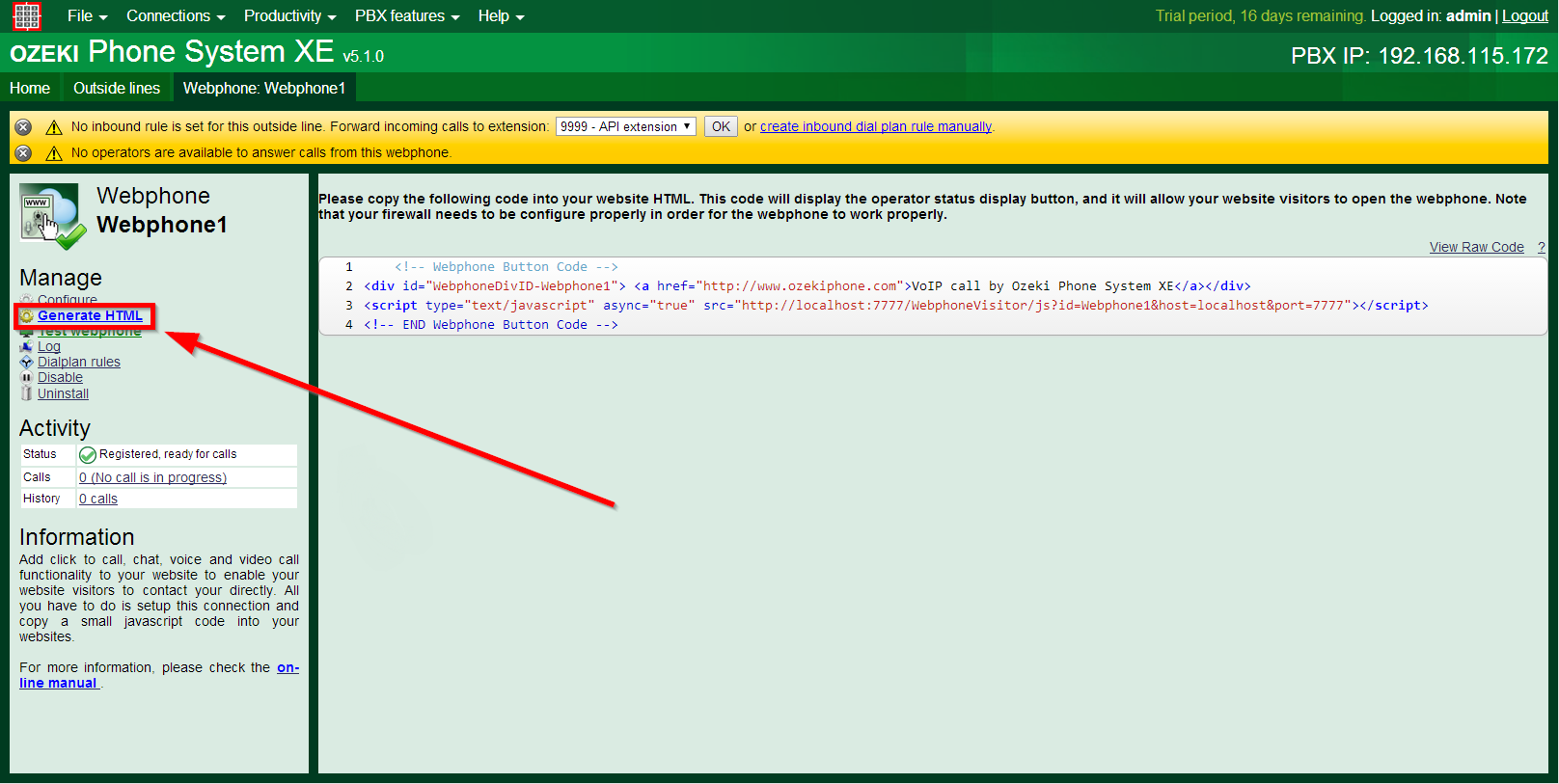
Task: Click the Dialplan rules diamond icon
Action: point(27,363)
